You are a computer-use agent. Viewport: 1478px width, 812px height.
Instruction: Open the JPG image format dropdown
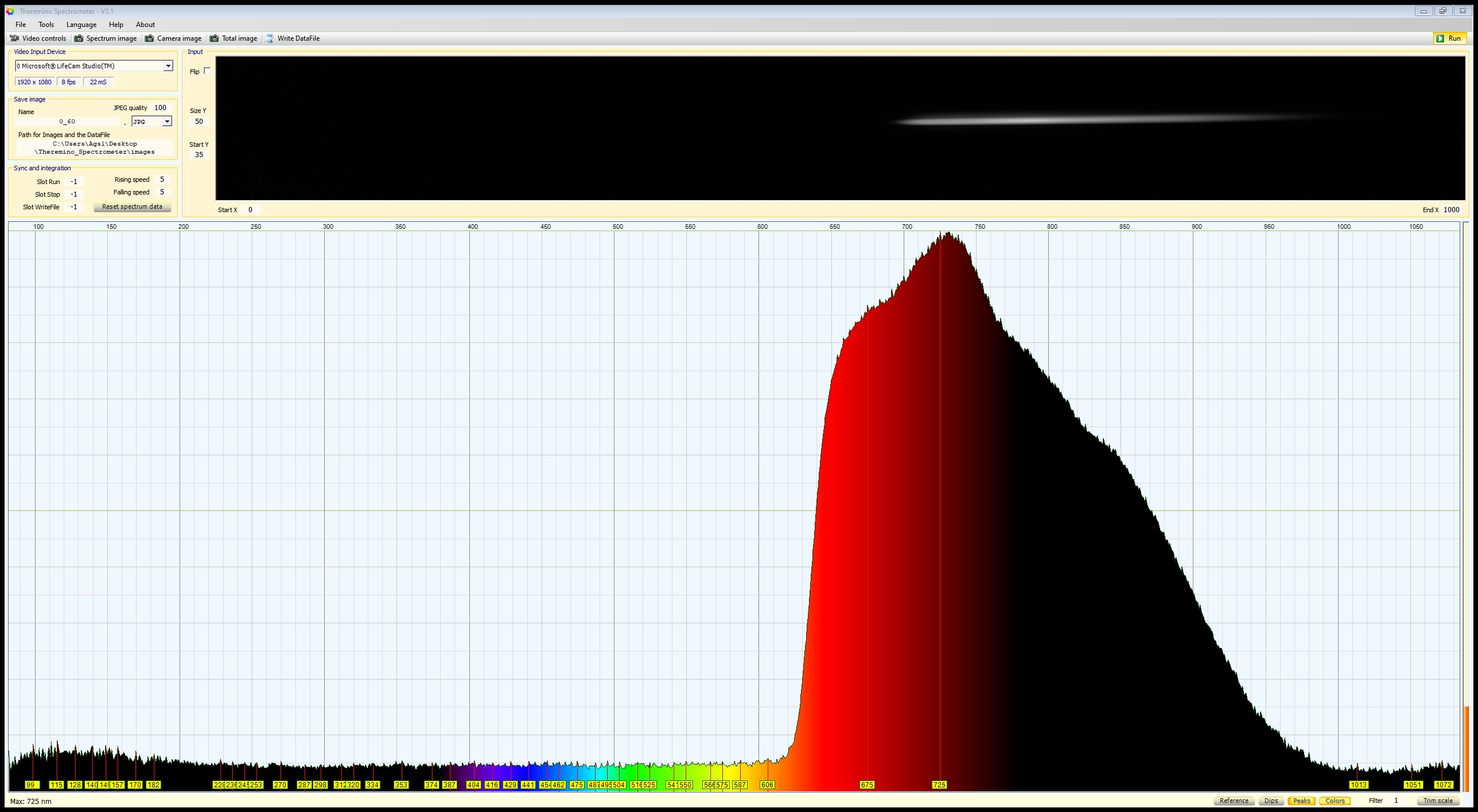[x=166, y=122]
